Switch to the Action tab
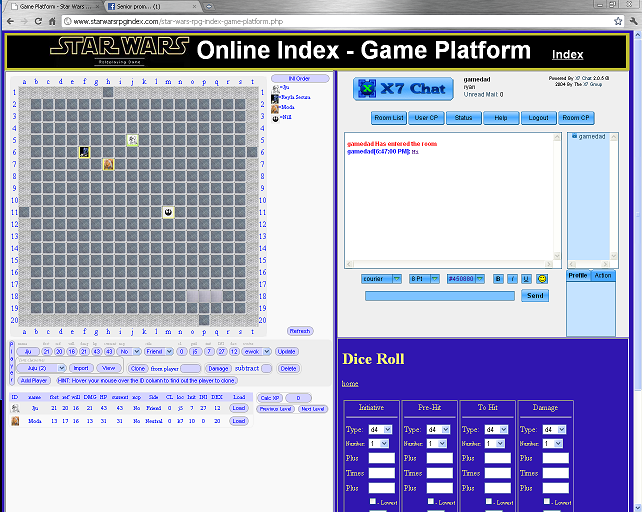Screen dimensions: 642x512 coord(603,276)
